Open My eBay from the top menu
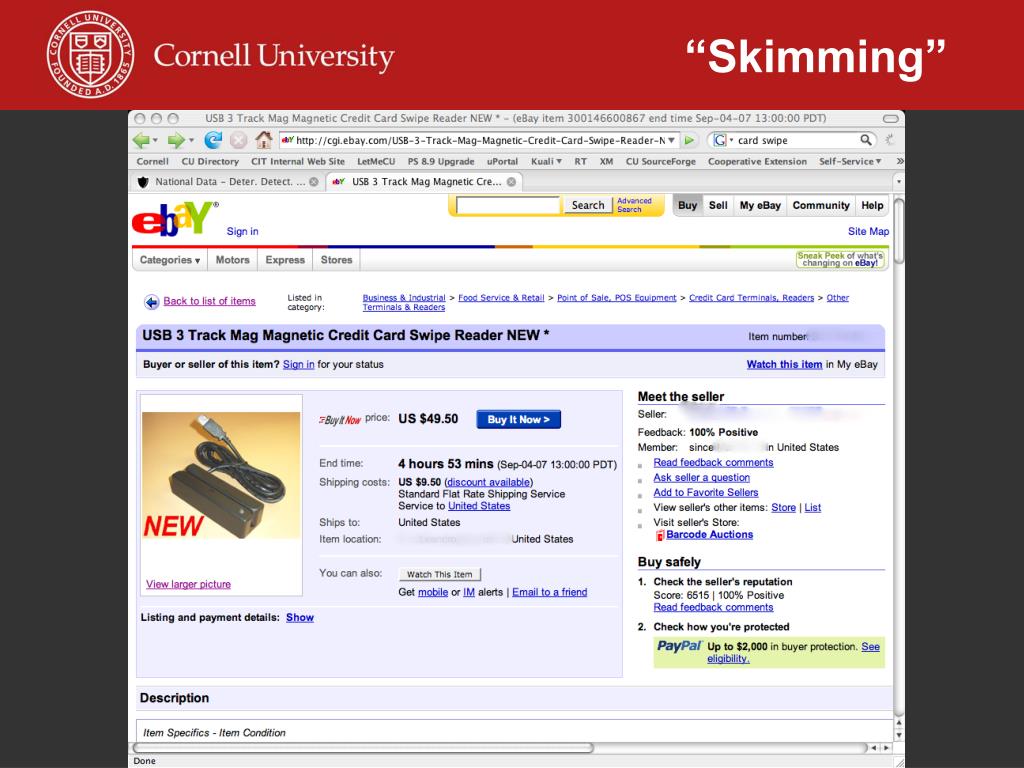1024x768 pixels. pos(760,205)
